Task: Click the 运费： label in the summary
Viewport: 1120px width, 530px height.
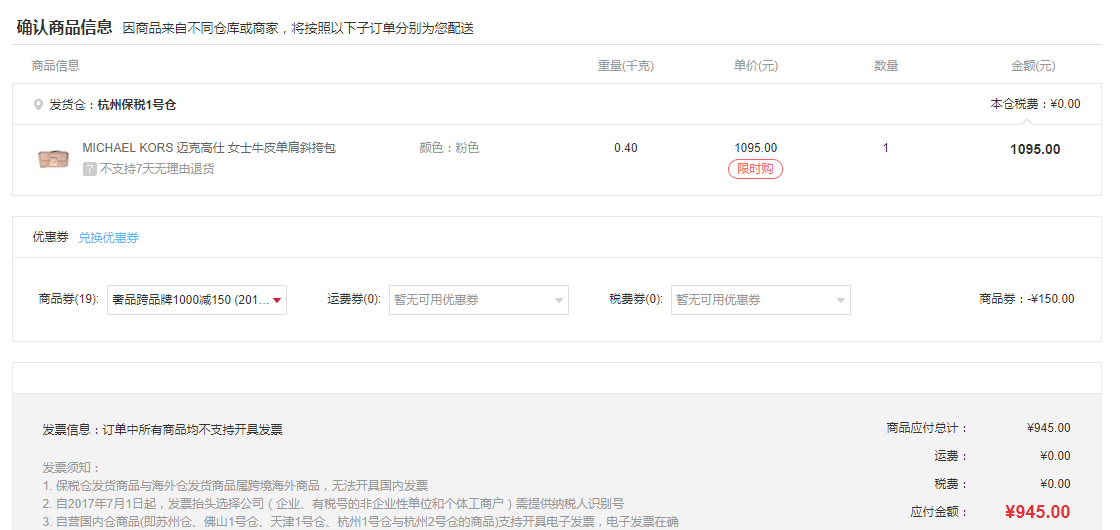Action: 951,456
